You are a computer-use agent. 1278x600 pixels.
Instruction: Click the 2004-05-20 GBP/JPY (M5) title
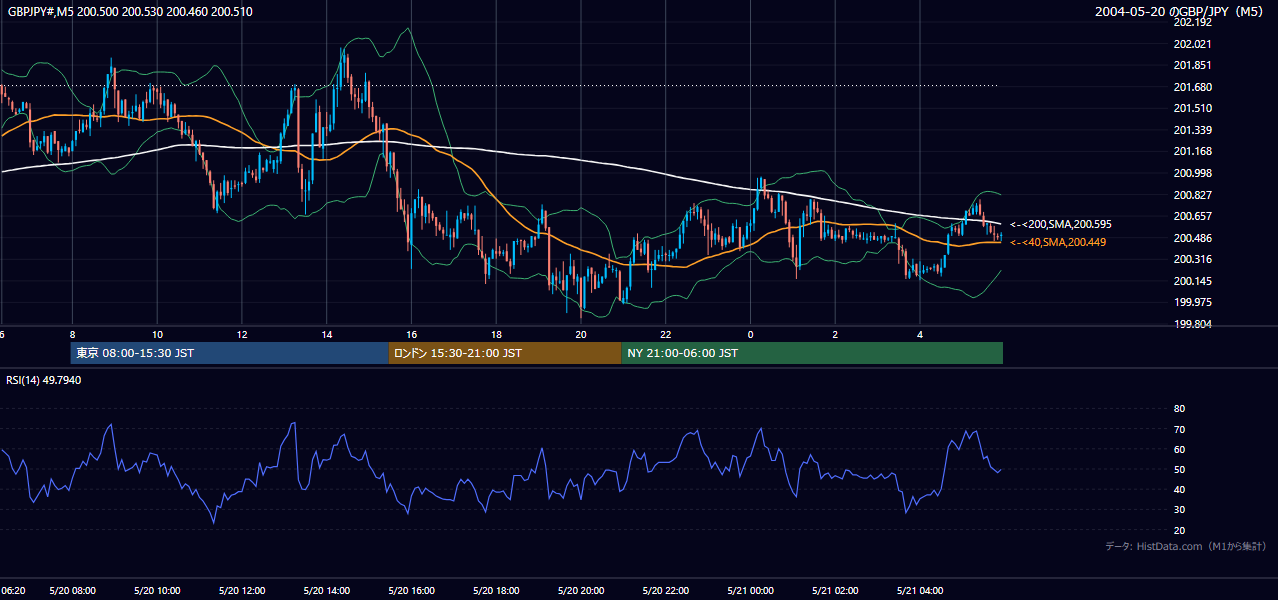pyautogui.click(x=1180, y=12)
